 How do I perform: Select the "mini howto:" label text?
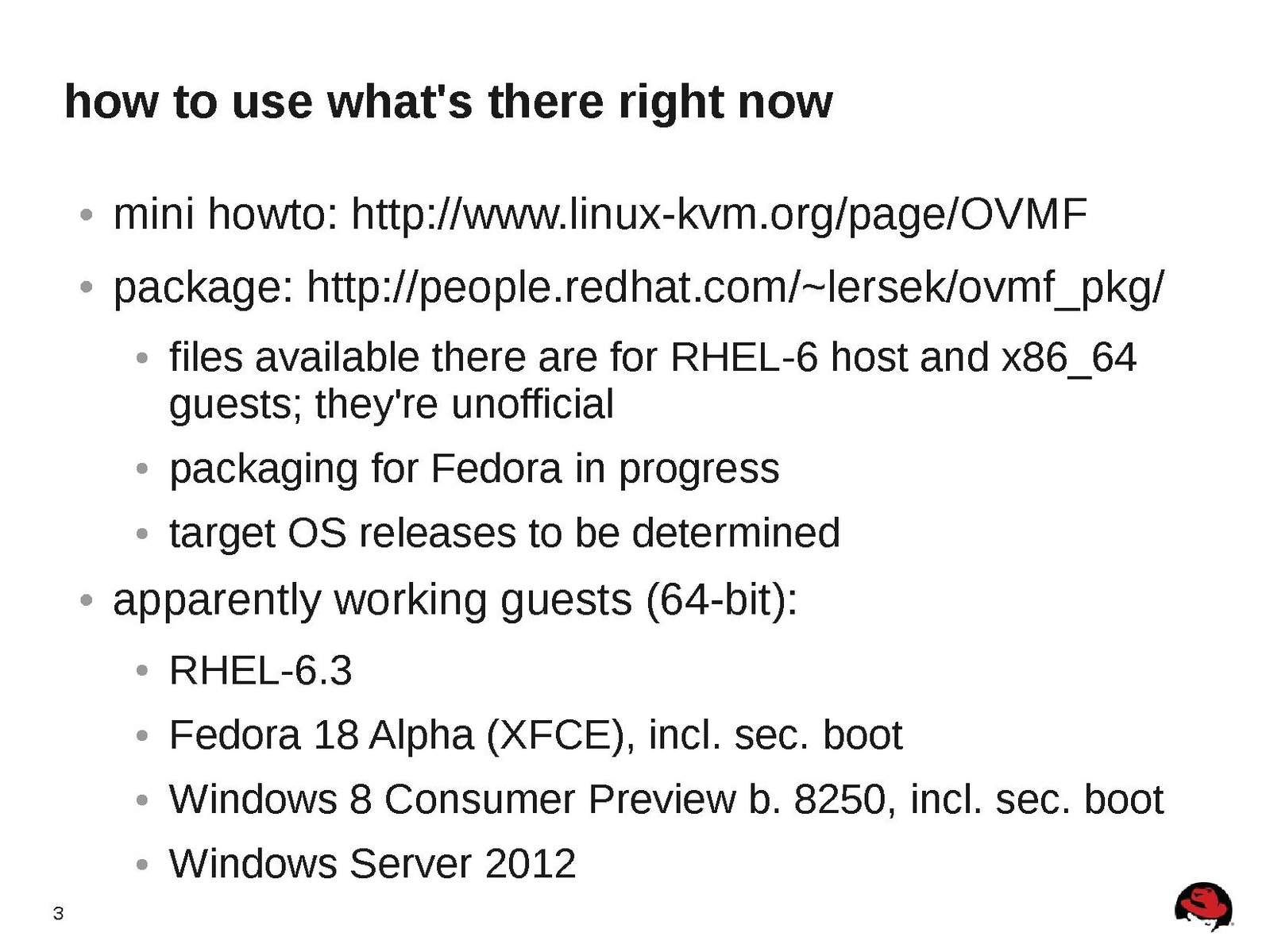click(x=226, y=214)
